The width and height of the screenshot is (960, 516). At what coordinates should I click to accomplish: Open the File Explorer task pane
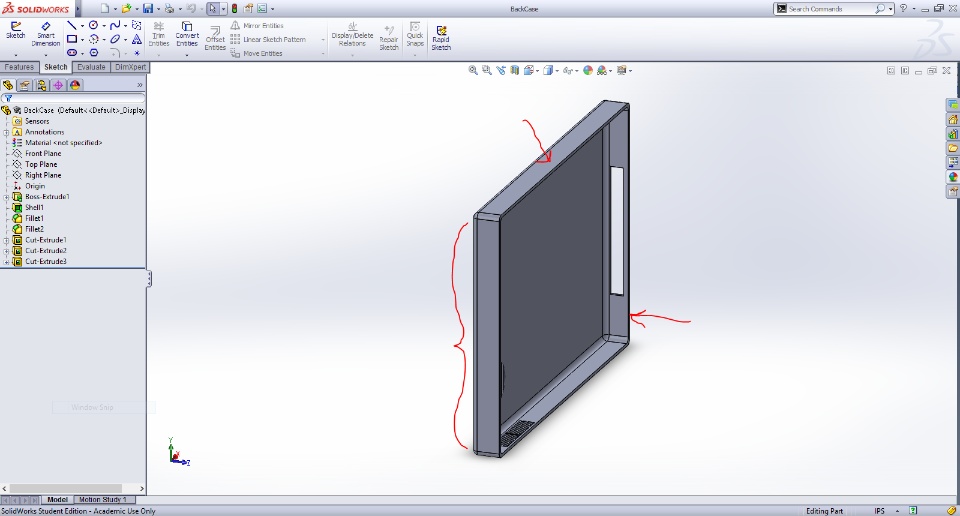pos(953,148)
